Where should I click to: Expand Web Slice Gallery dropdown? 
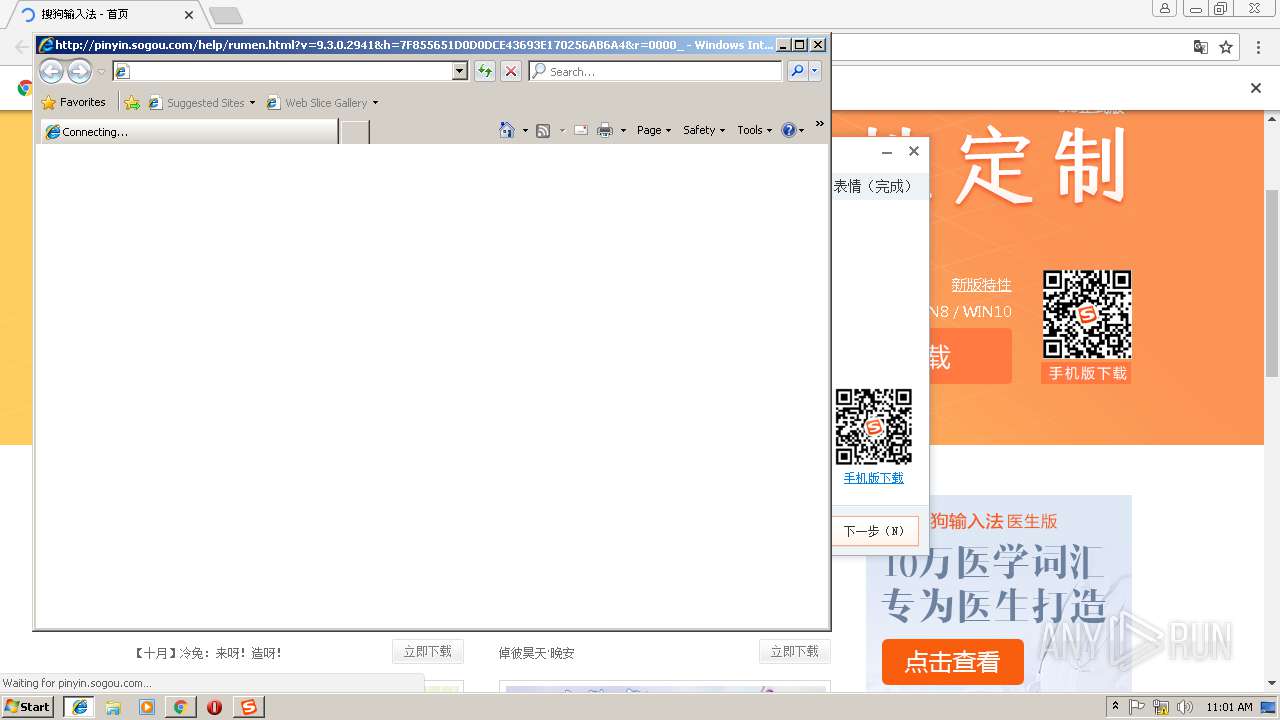click(375, 103)
